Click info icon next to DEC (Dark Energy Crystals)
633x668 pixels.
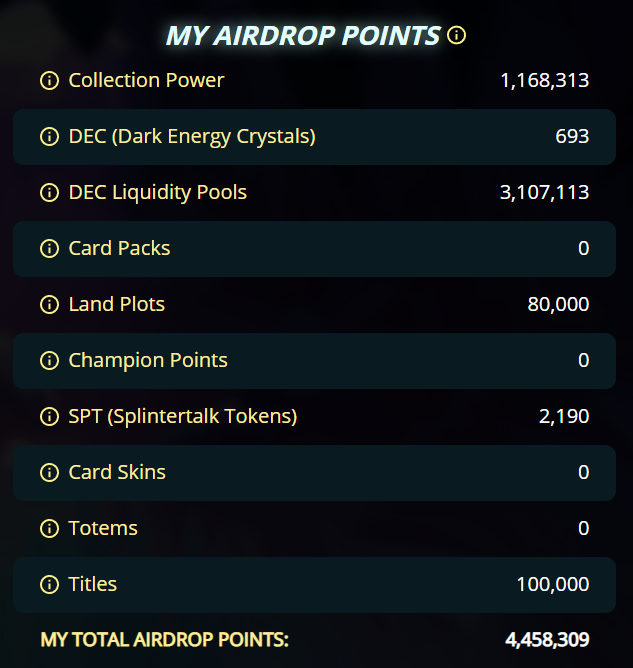49,136
